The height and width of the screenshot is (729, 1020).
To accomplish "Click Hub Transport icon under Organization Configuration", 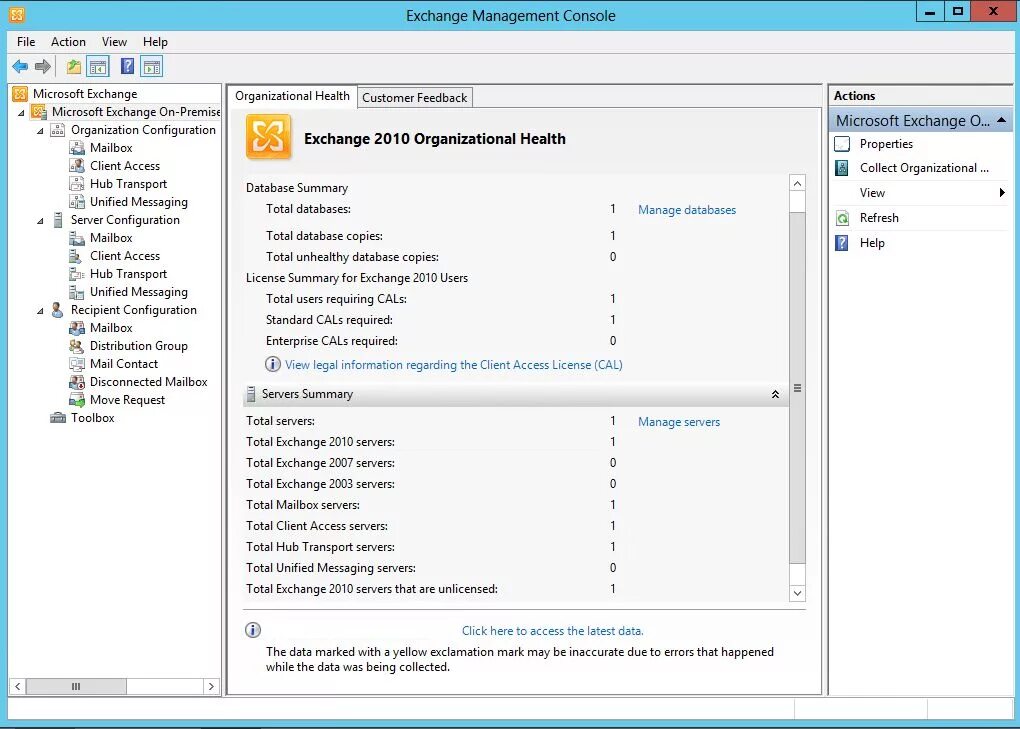I will (77, 184).
